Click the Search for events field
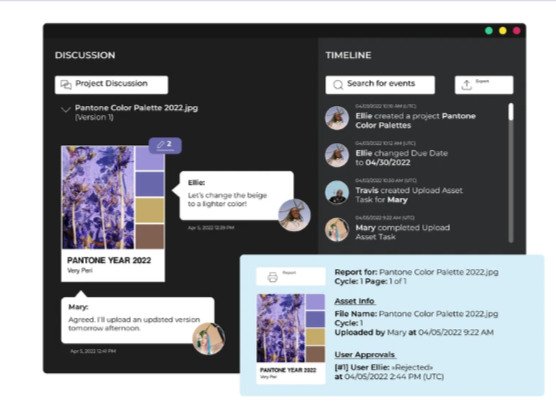The height and width of the screenshot is (411, 556). tap(380, 85)
